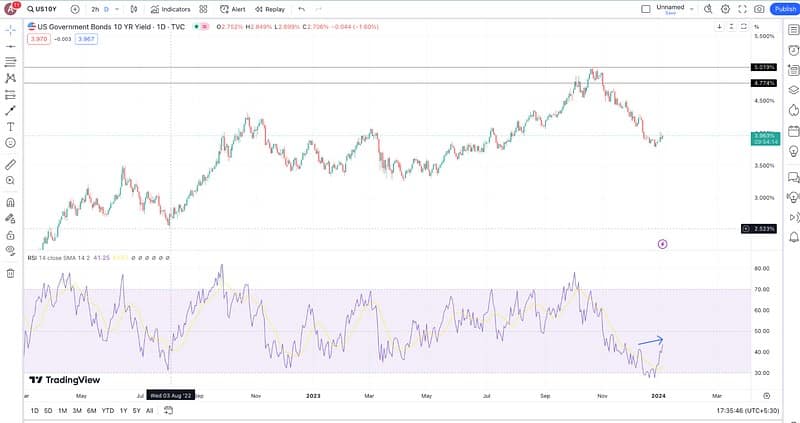Toggle magnet mode in left toolbar
Image resolution: width=800 pixels, height=423 pixels.
(10, 201)
